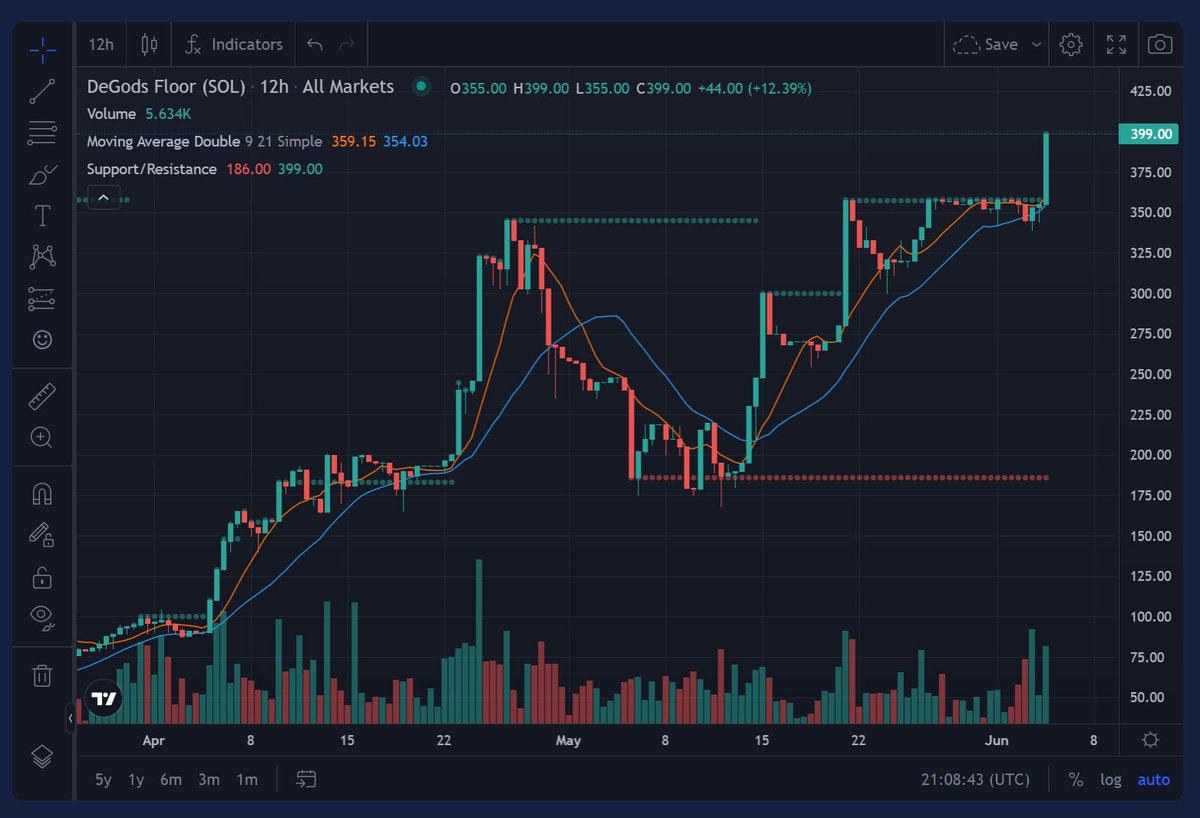Collapse the indicator legend chevron
The height and width of the screenshot is (818, 1200).
(104, 197)
